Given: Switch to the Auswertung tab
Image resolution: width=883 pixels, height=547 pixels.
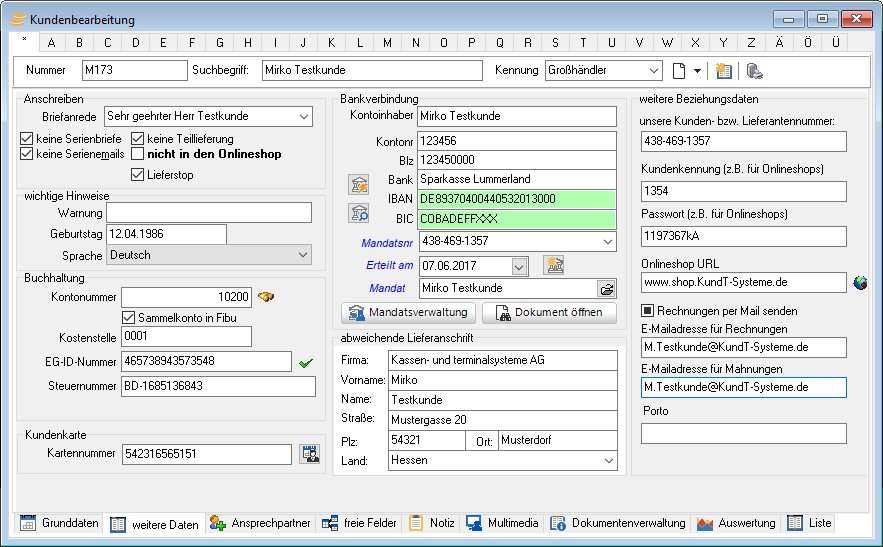Looking at the screenshot, I should click(x=736, y=523).
